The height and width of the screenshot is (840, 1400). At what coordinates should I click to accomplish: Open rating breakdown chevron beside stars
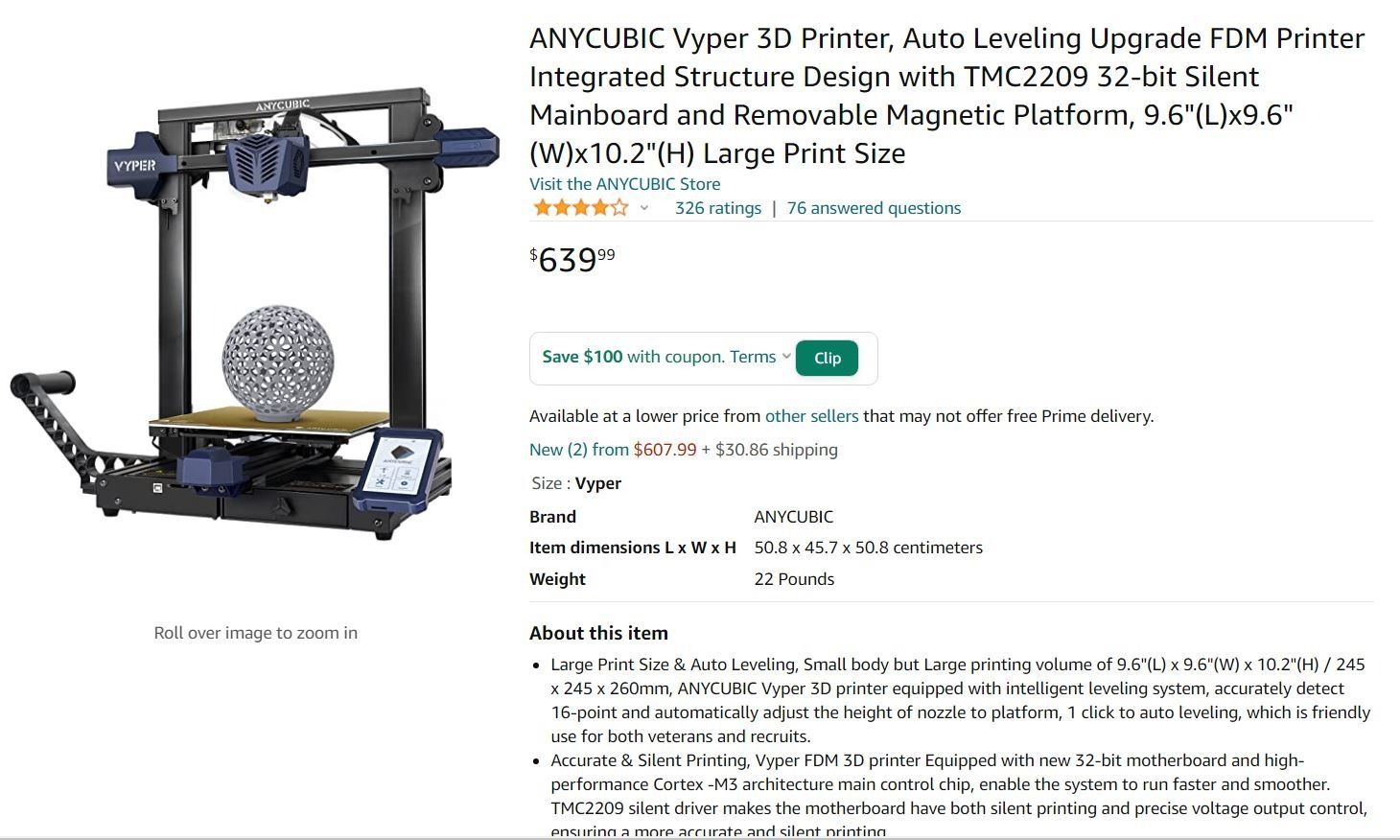tap(644, 208)
